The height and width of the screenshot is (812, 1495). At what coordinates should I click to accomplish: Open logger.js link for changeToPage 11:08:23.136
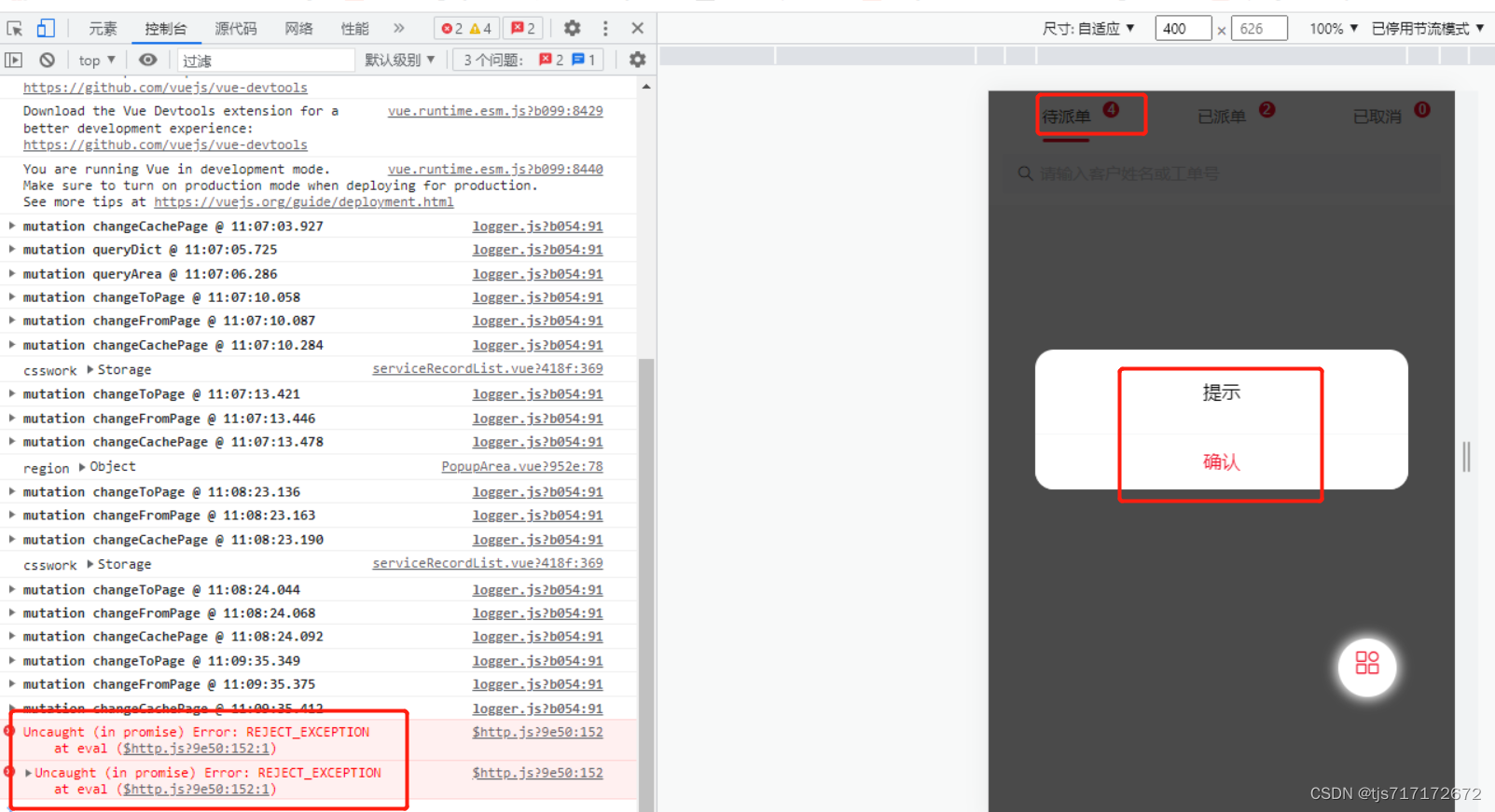point(538,492)
